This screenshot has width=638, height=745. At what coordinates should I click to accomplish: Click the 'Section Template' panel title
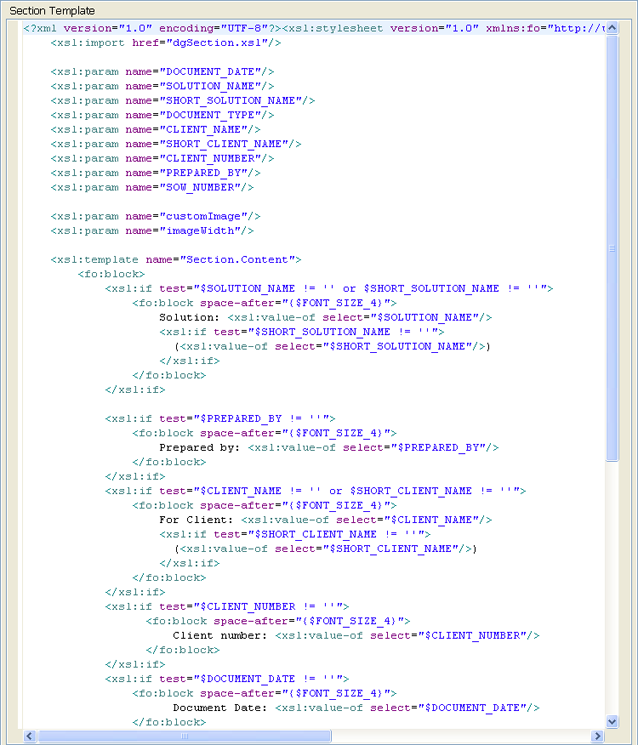[x=52, y=10]
